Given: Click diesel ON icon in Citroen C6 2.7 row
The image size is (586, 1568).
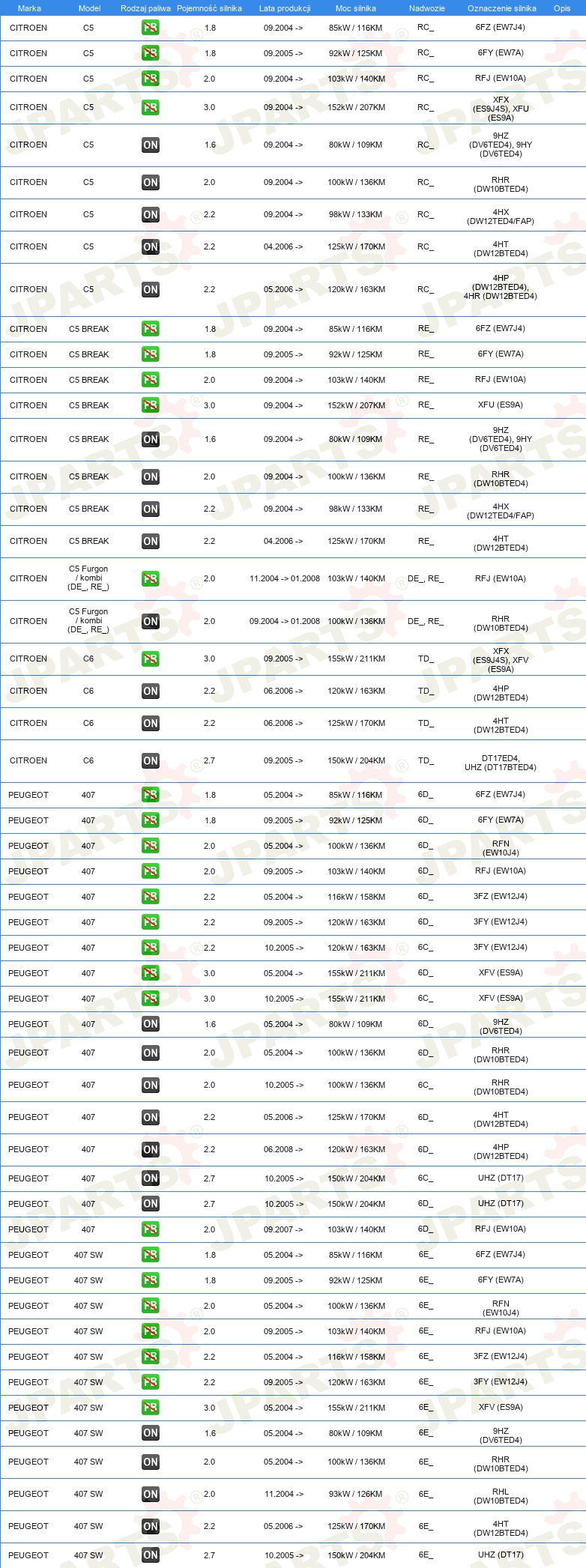Looking at the screenshot, I should (x=151, y=760).
